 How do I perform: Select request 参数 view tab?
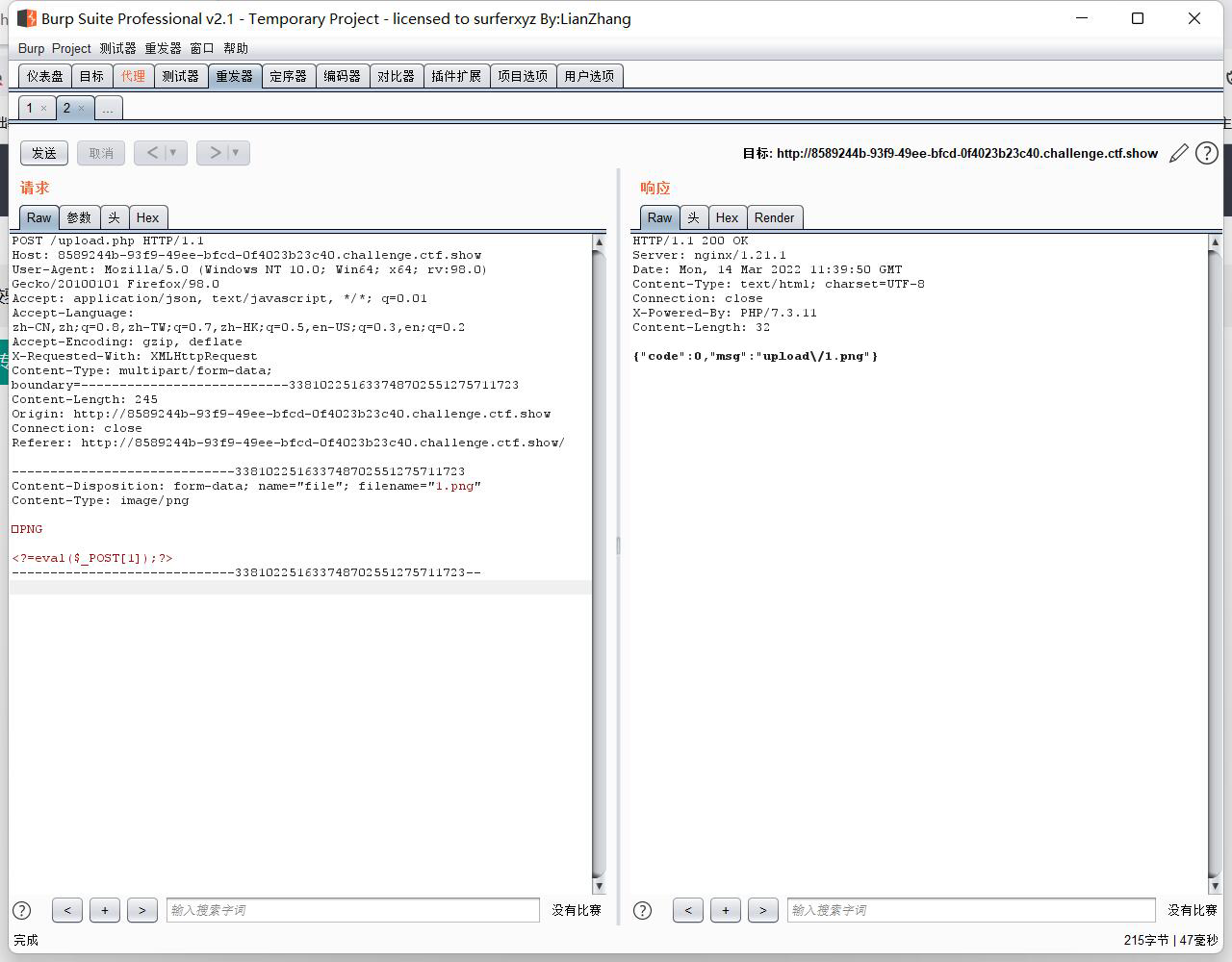click(79, 217)
